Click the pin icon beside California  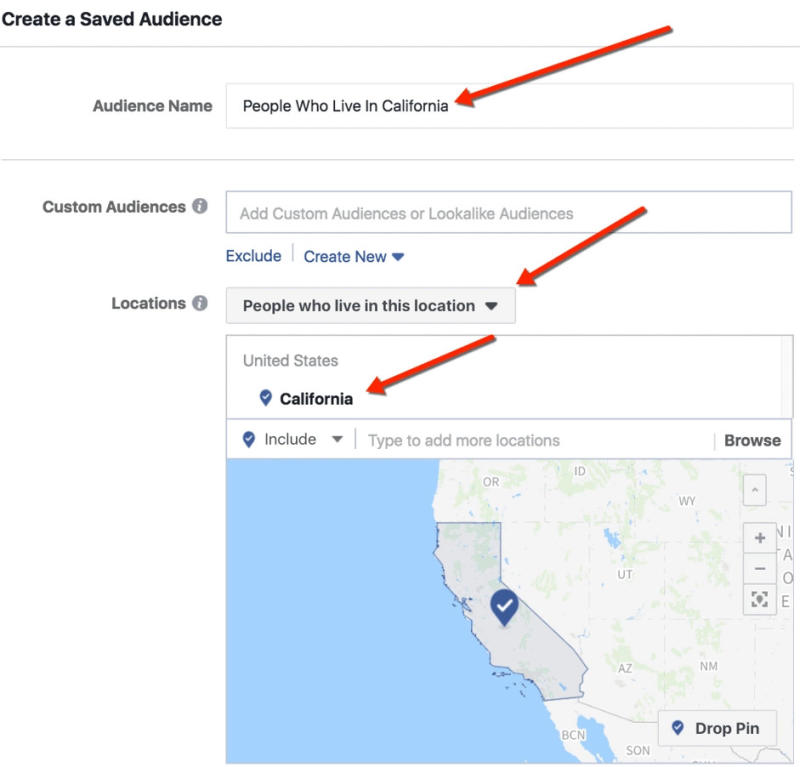point(265,398)
